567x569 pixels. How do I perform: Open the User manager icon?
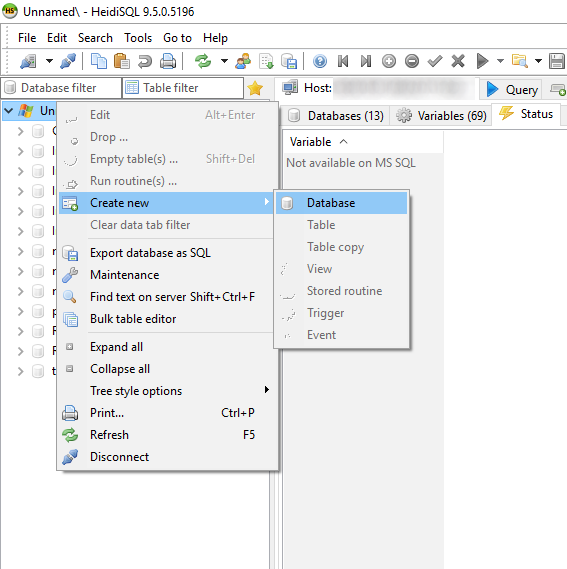pos(243,61)
